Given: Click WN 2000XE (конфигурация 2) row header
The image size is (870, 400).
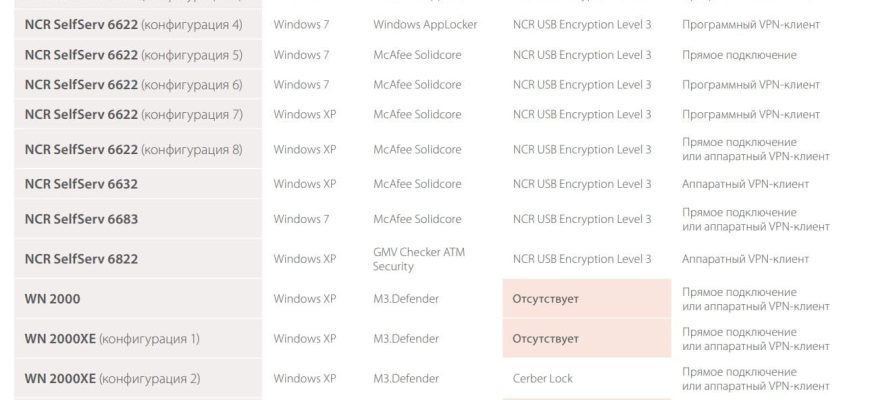Looking at the screenshot, I should [112, 379].
